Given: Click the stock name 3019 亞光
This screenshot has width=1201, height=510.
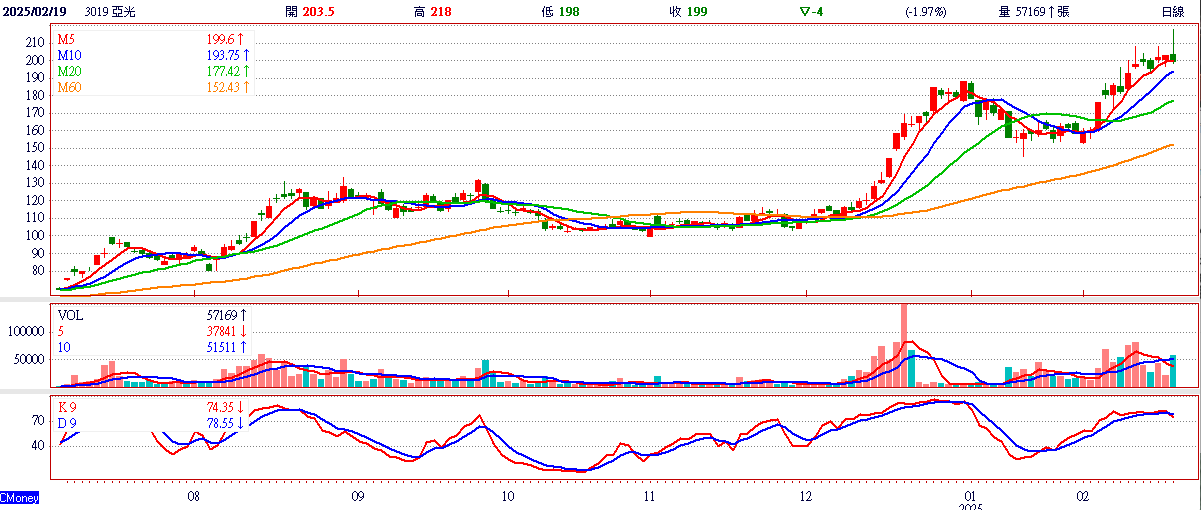Looking at the screenshot, I should (112, 11).
